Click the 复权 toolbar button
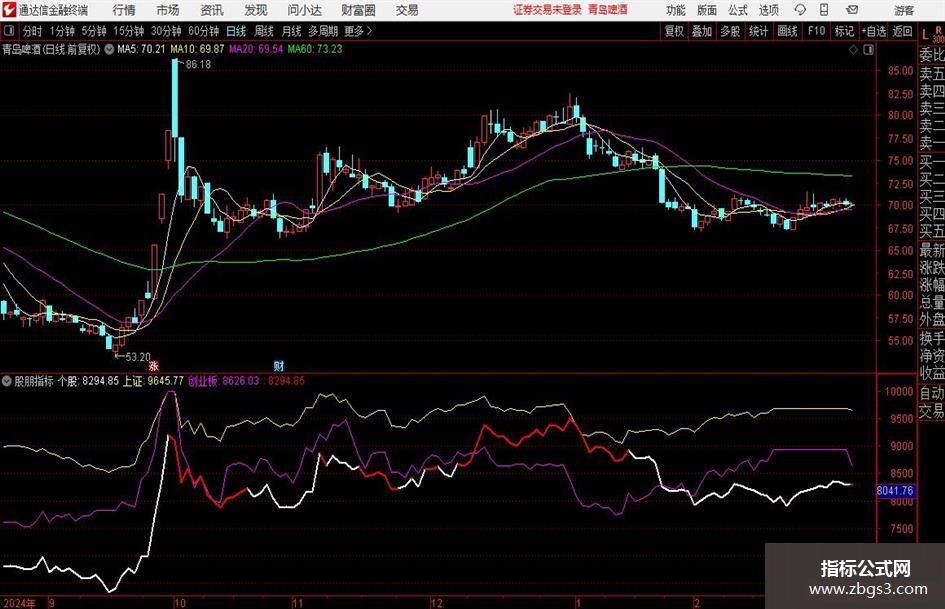The image size is (945, 609). [674, 31]
